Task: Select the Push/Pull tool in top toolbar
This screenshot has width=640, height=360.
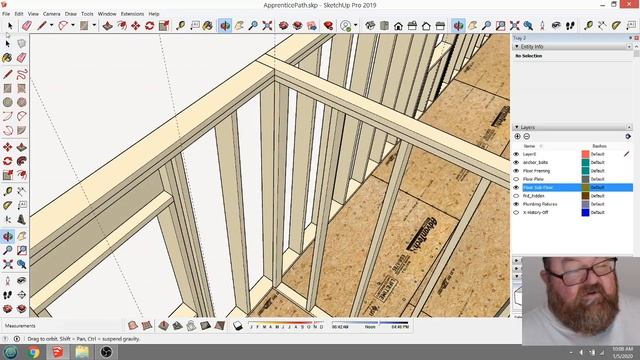Action: pos(107,26)
